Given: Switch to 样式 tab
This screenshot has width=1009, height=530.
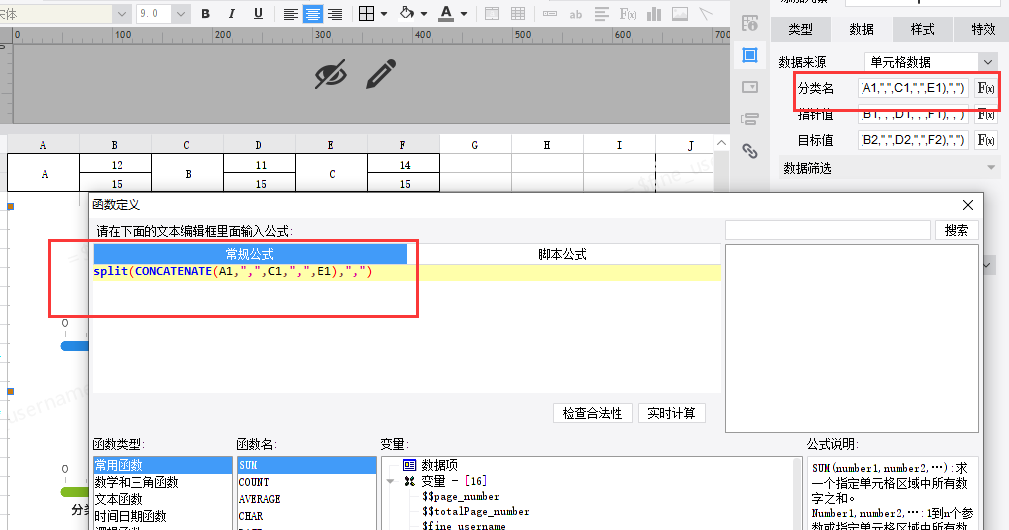Looking at the screenshot, I should pos(922,29).
